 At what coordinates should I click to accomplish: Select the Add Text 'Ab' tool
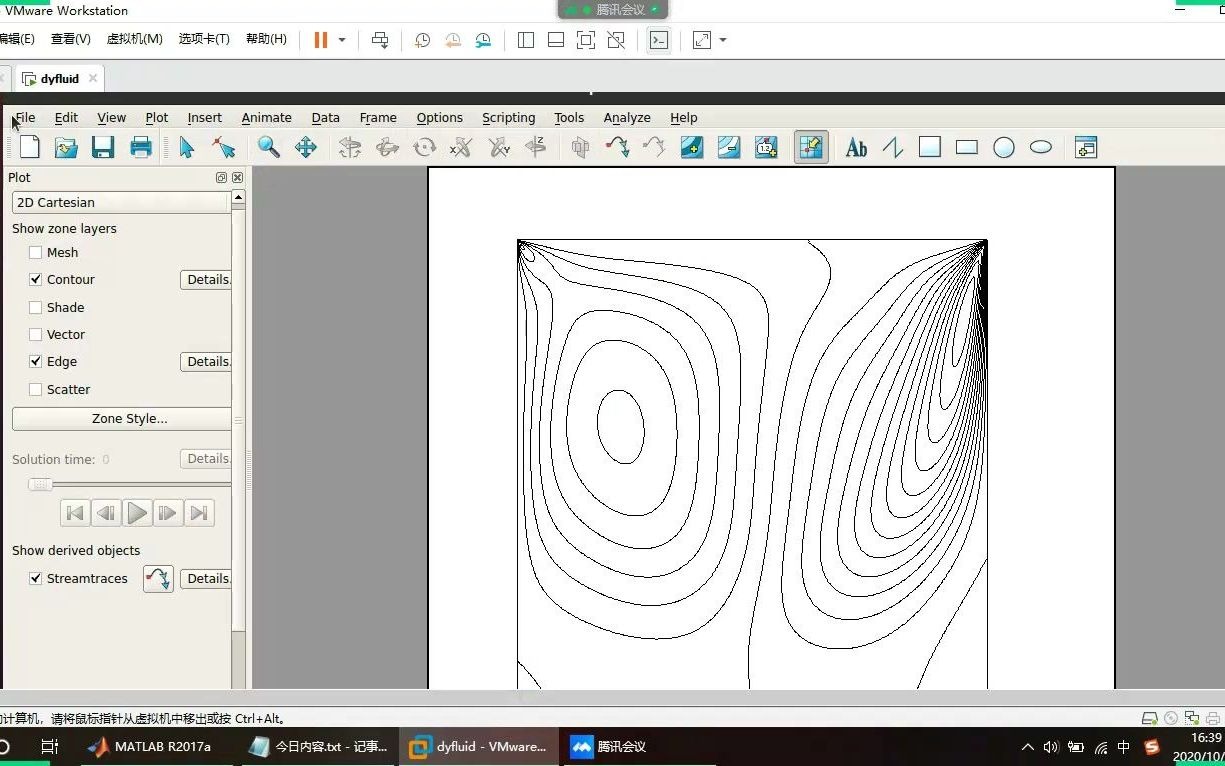click(x=856, y=148)
